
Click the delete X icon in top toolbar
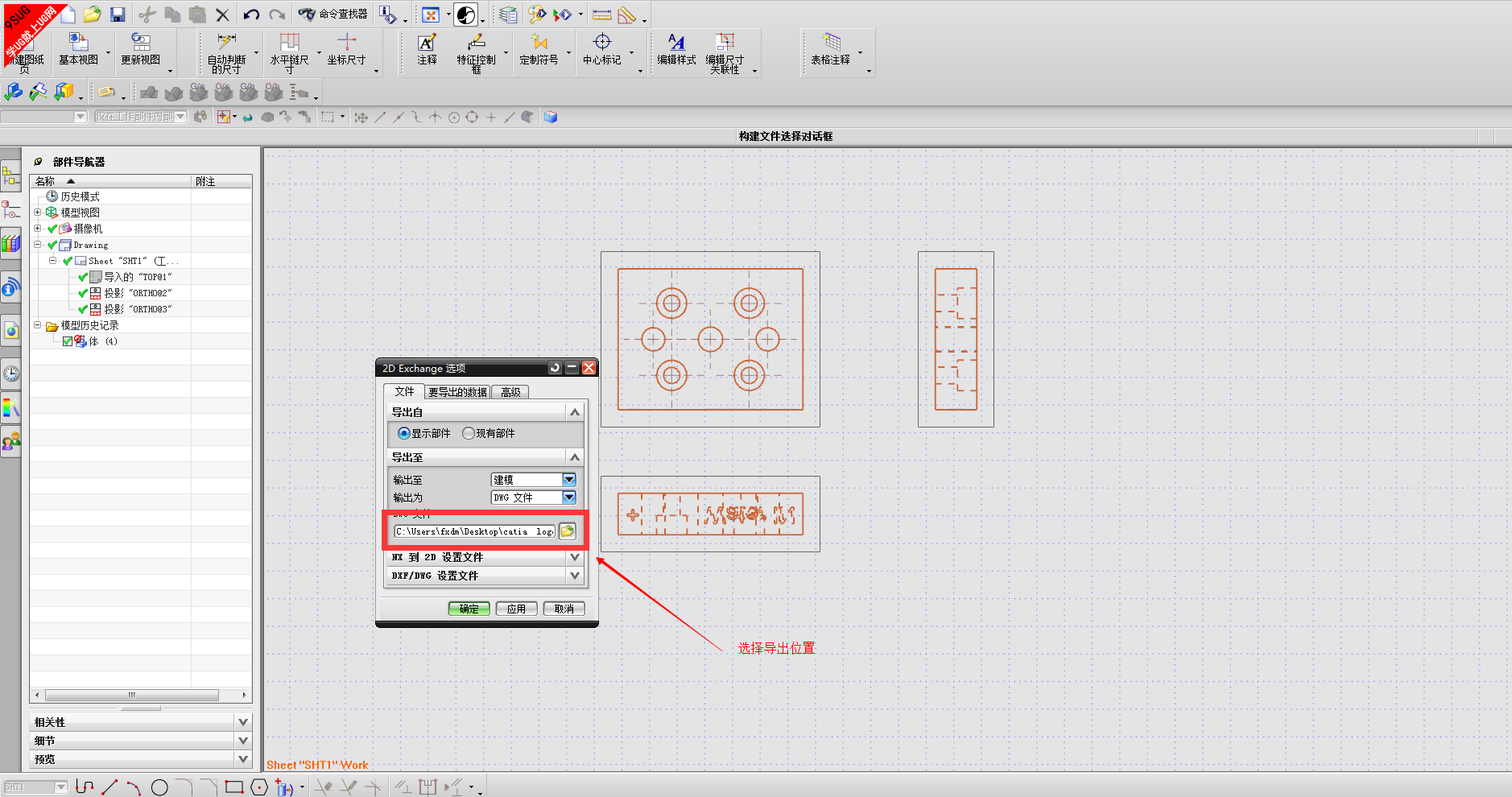[223, 14]
